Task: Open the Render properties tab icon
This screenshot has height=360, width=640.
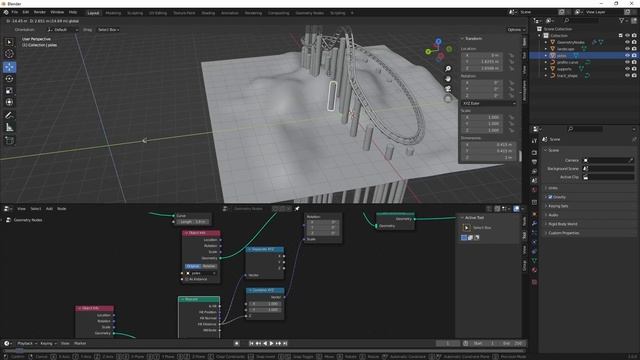Action: pos(534,152)
